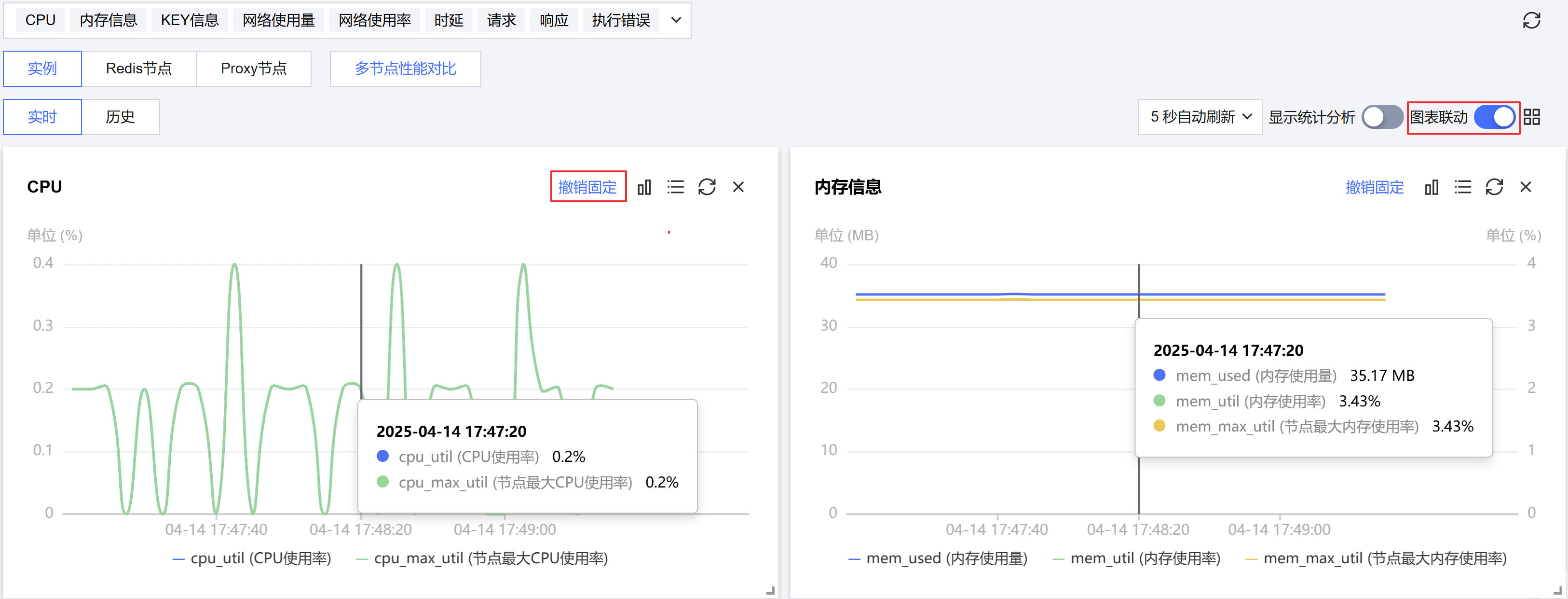Click the bar chart icon in 内存信息 panel
This screenshot has width=1568, height=599.
point(1431,187)
